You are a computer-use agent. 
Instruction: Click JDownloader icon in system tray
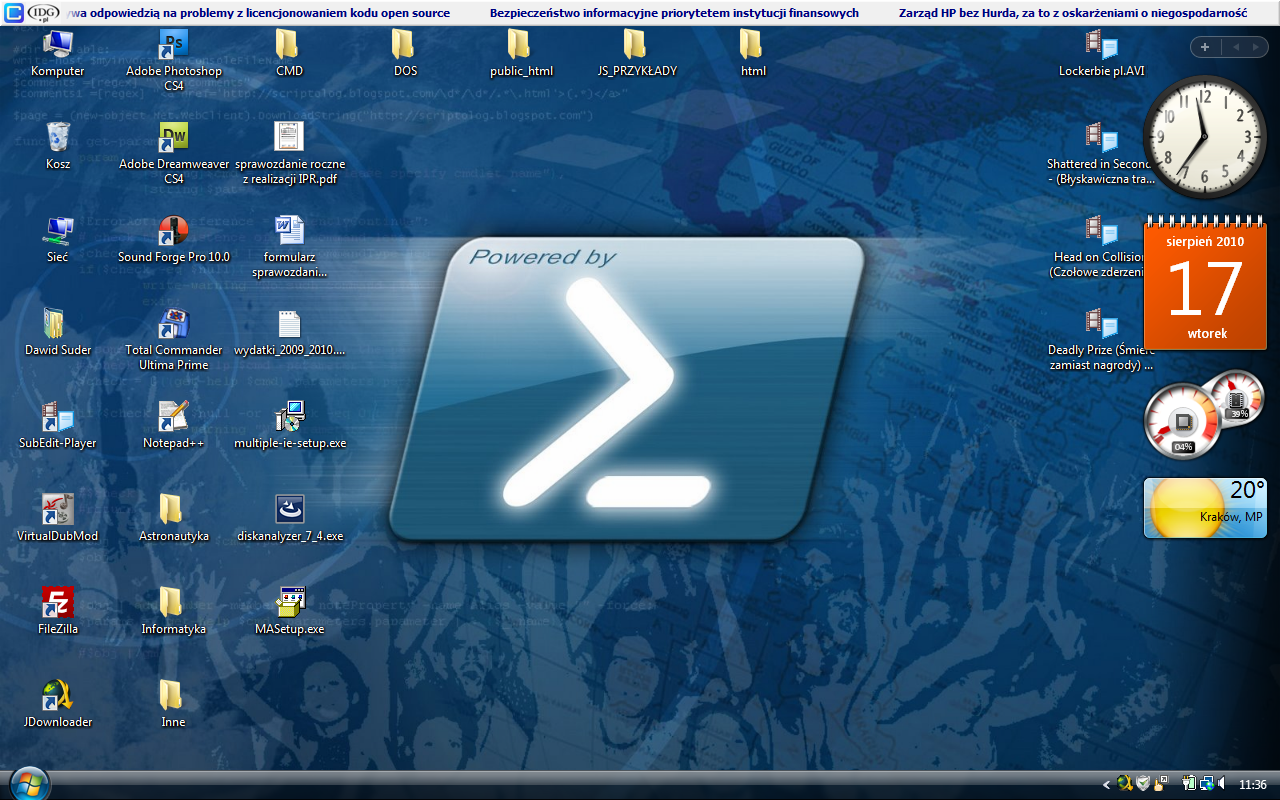point(1125,783)
